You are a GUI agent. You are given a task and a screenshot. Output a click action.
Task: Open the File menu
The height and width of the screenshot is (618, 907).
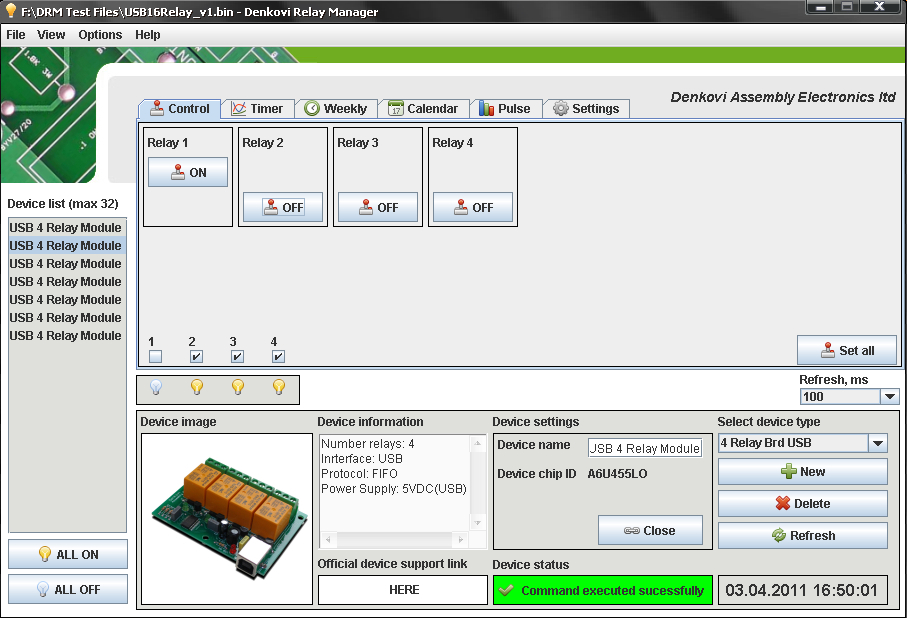point(16,35)
